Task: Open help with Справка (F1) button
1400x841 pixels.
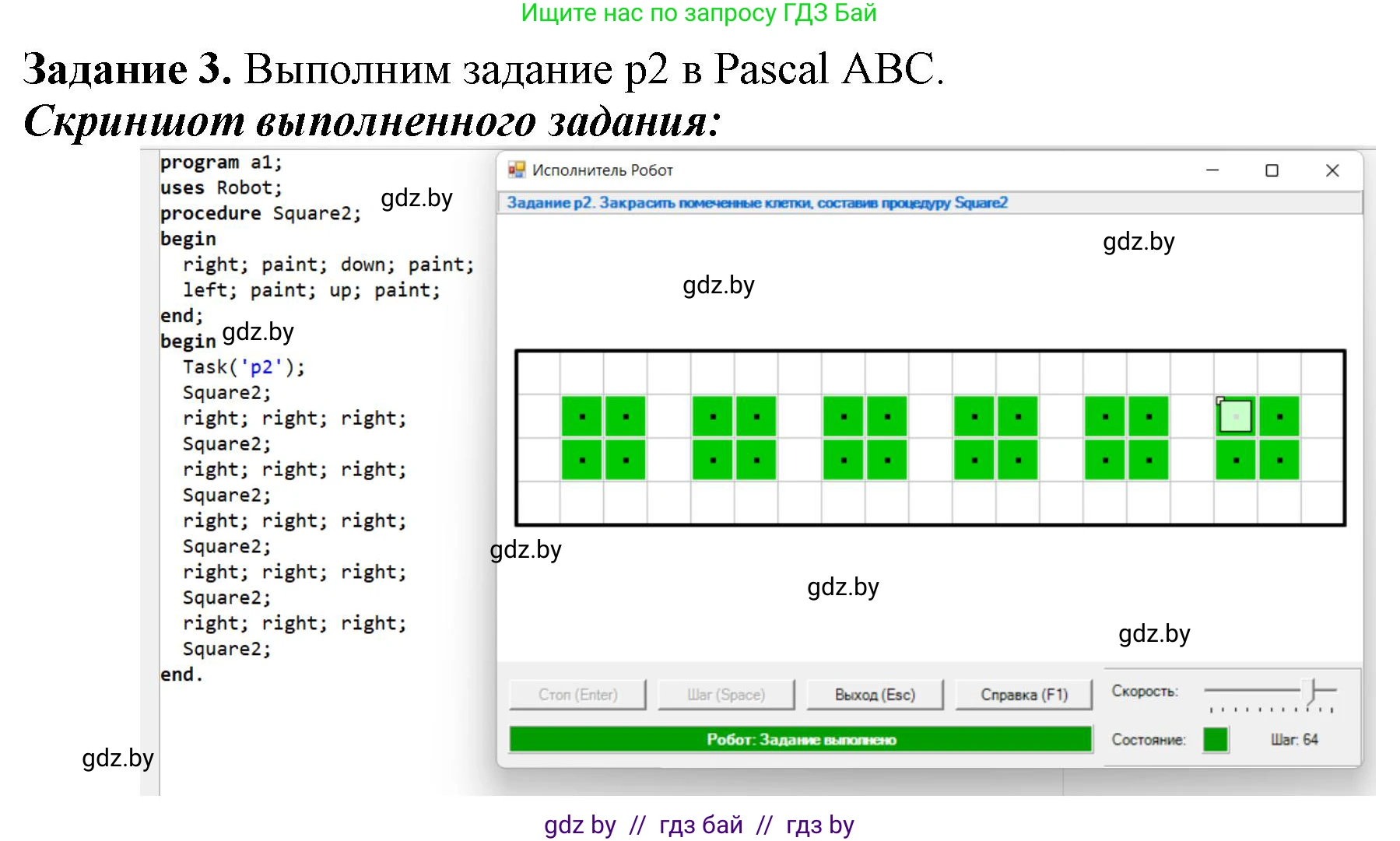Action: (1023, 694)
